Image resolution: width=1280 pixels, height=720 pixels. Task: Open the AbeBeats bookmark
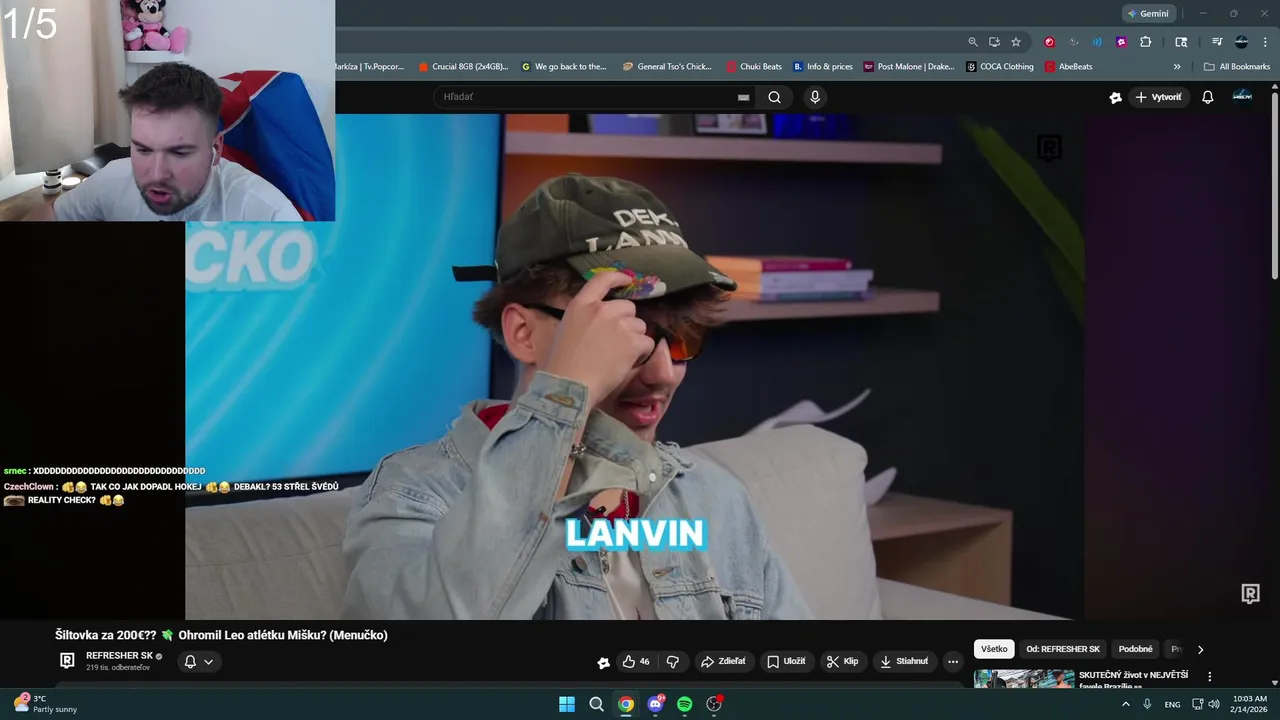[1068, 67]
